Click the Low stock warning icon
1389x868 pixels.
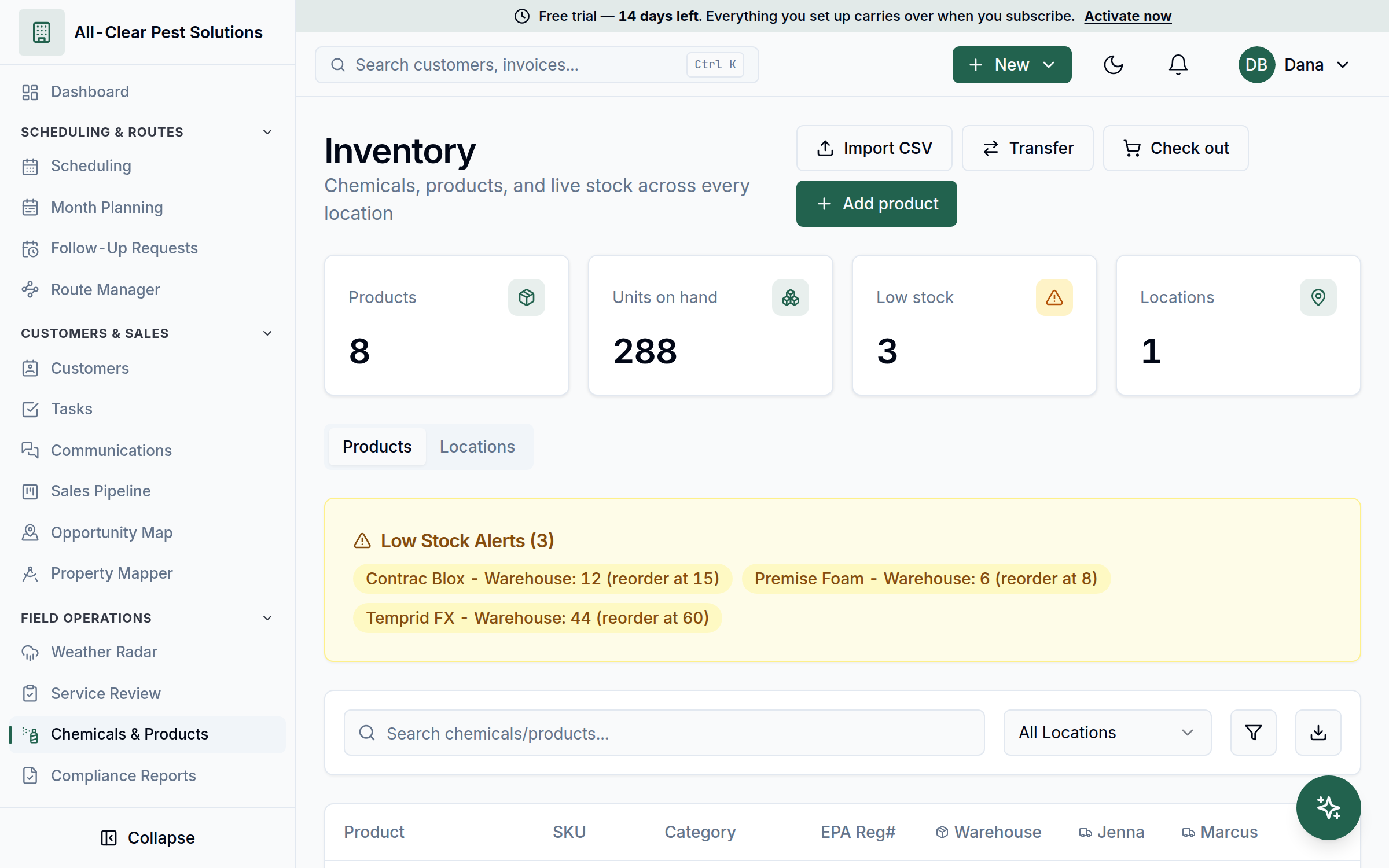[1054, 297]
